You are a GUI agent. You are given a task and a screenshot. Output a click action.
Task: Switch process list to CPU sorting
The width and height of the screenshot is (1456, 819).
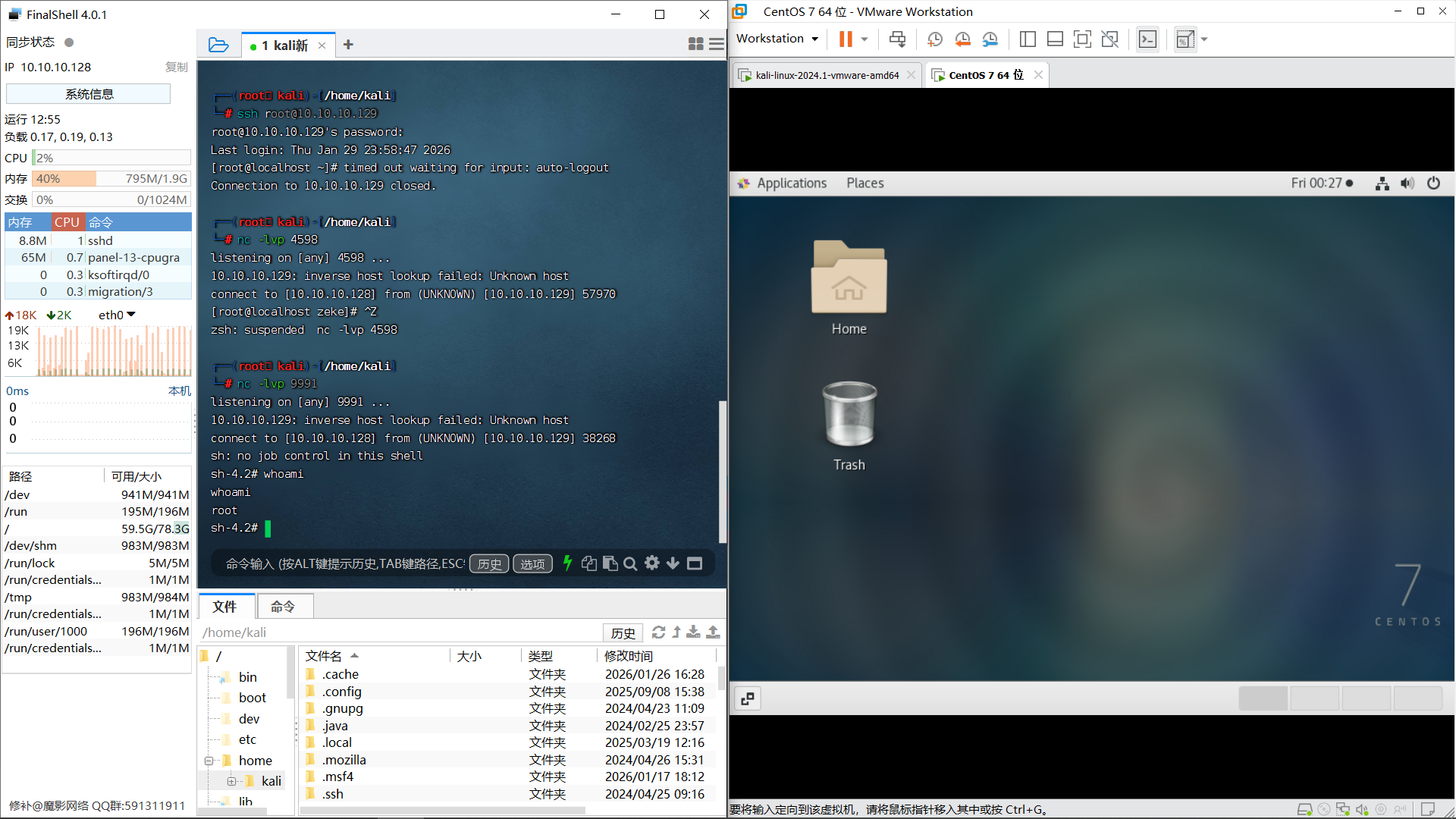(67, 222)
